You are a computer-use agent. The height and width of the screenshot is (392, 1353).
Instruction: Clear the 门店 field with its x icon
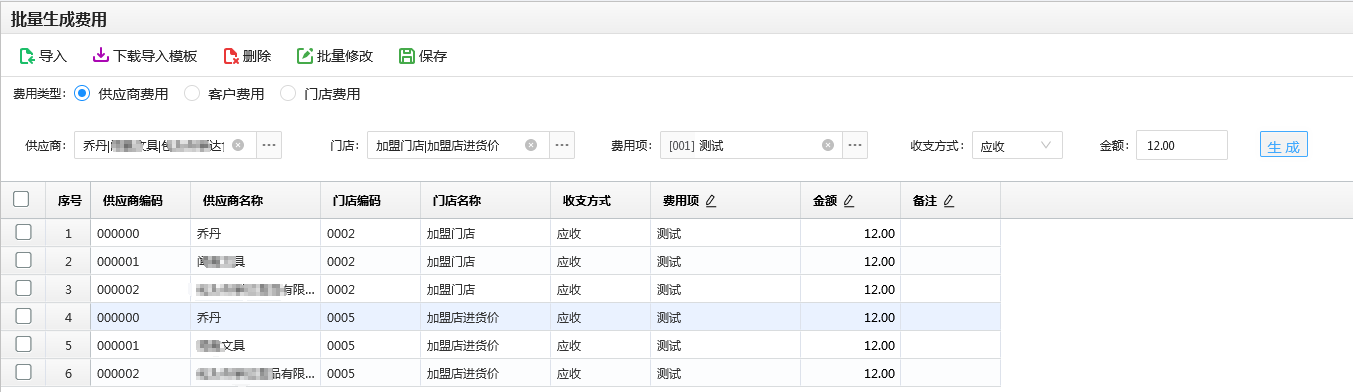tap(531, 145)
